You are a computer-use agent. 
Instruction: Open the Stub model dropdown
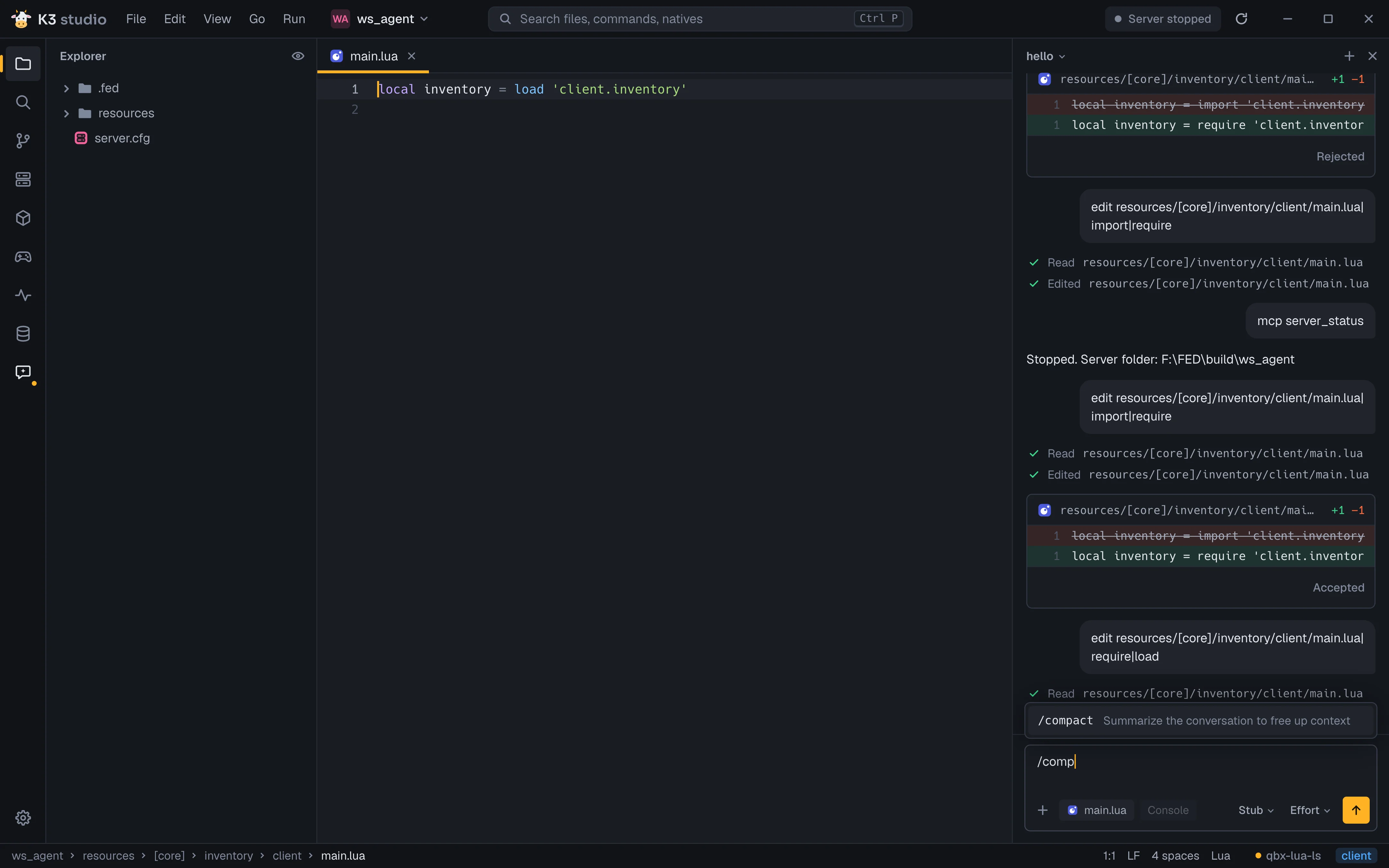click(x=1256, y=810)
